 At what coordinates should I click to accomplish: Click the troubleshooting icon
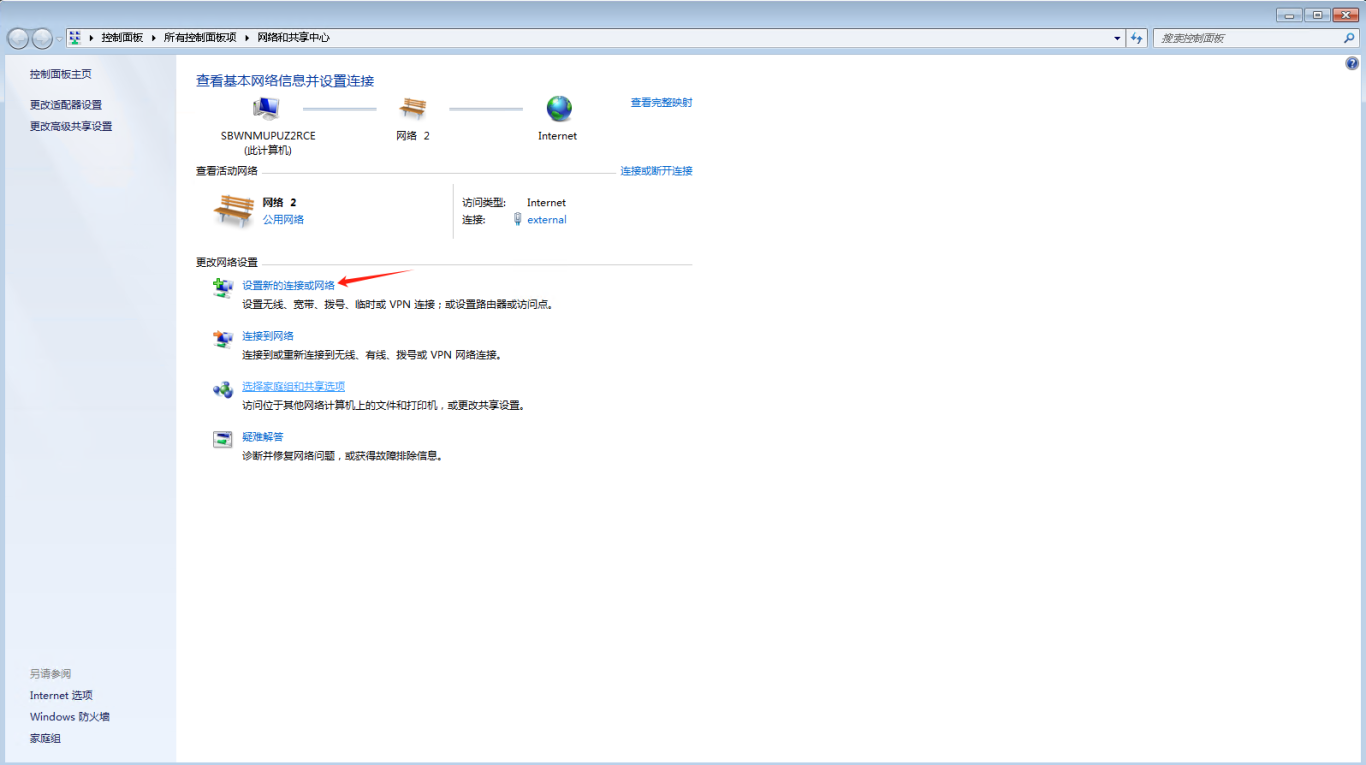pos(222,440)
